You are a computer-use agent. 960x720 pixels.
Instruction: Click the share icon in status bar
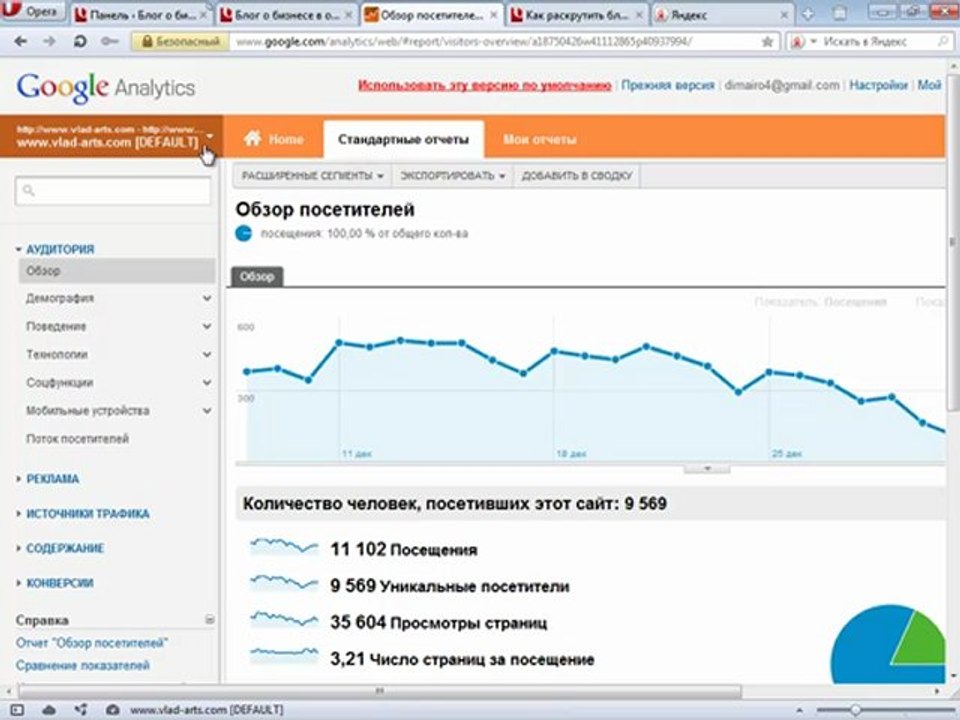click(80, 710)
